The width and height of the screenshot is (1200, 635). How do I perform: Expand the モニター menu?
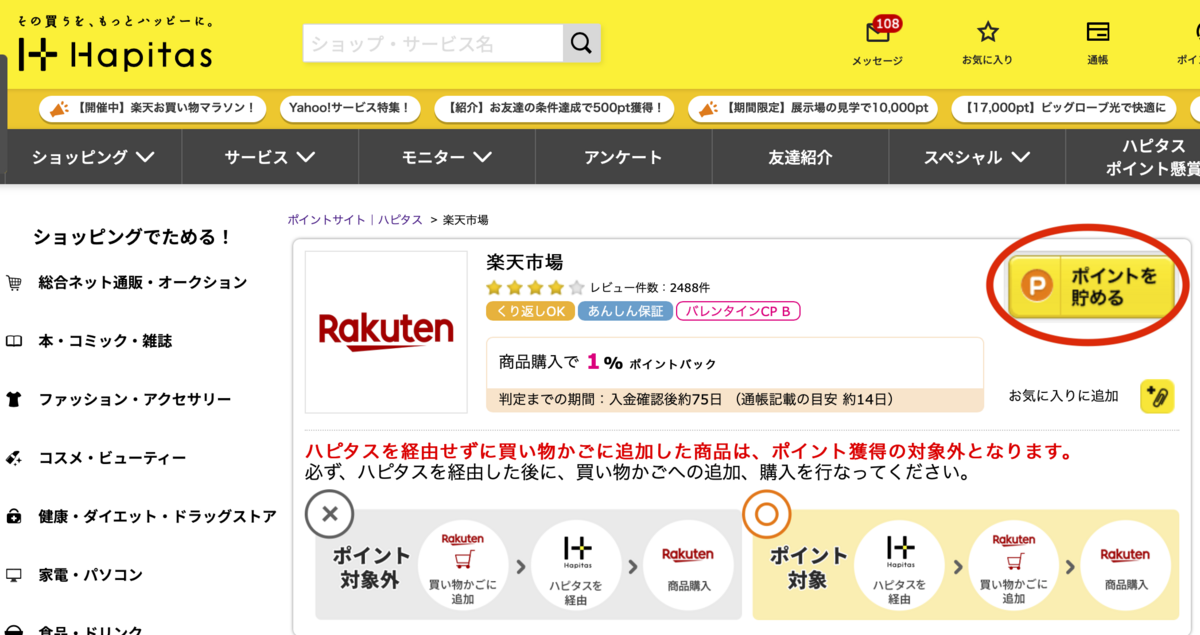click(x=447, y=157)
